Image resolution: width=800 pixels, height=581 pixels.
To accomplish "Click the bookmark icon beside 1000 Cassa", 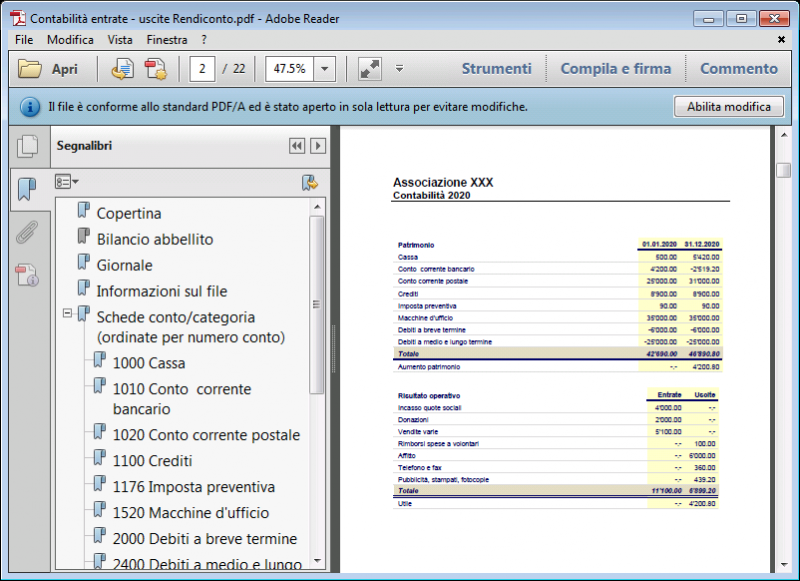I will click(100, 360).
